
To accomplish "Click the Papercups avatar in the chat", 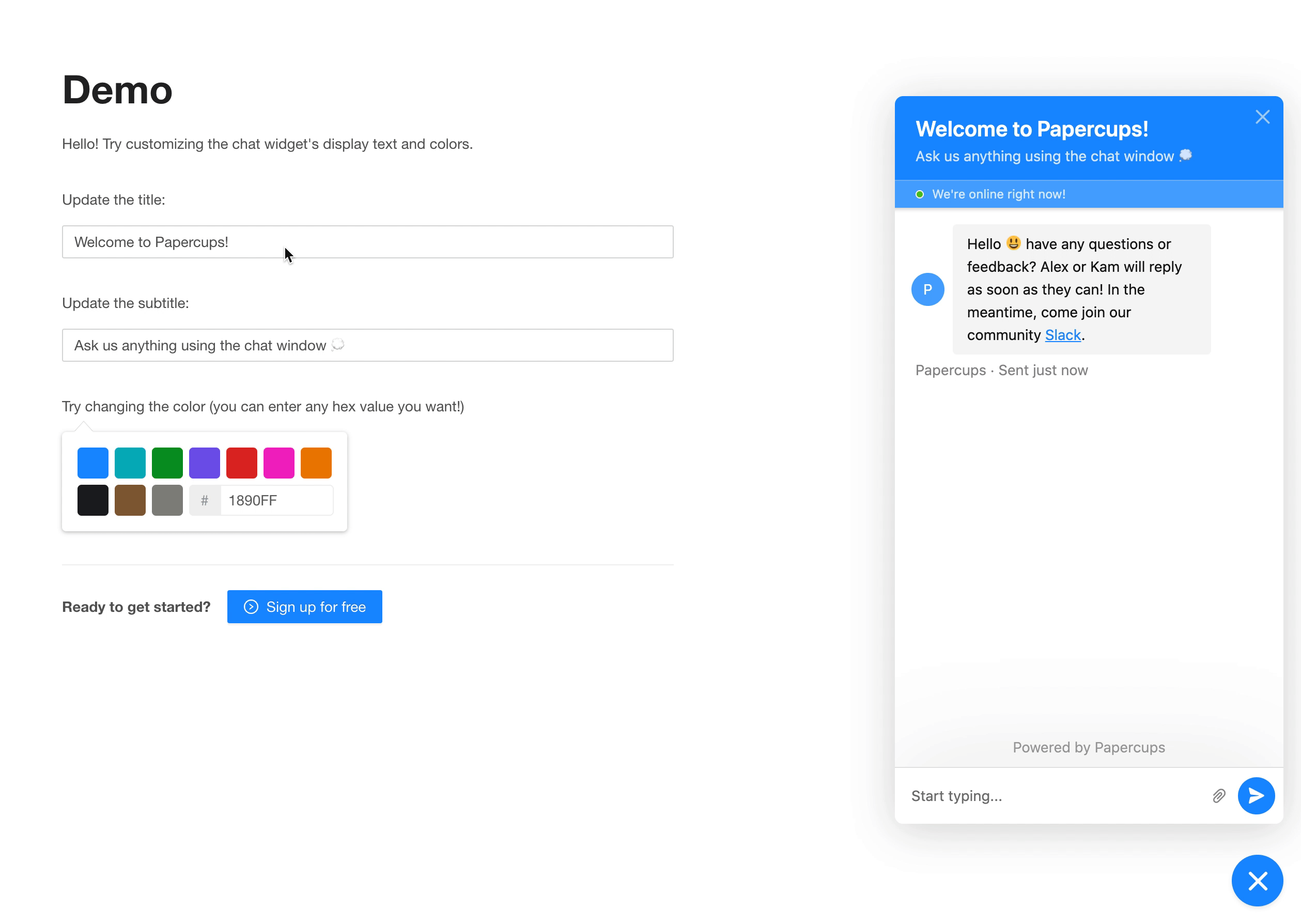I will click(x=927, y=289).
